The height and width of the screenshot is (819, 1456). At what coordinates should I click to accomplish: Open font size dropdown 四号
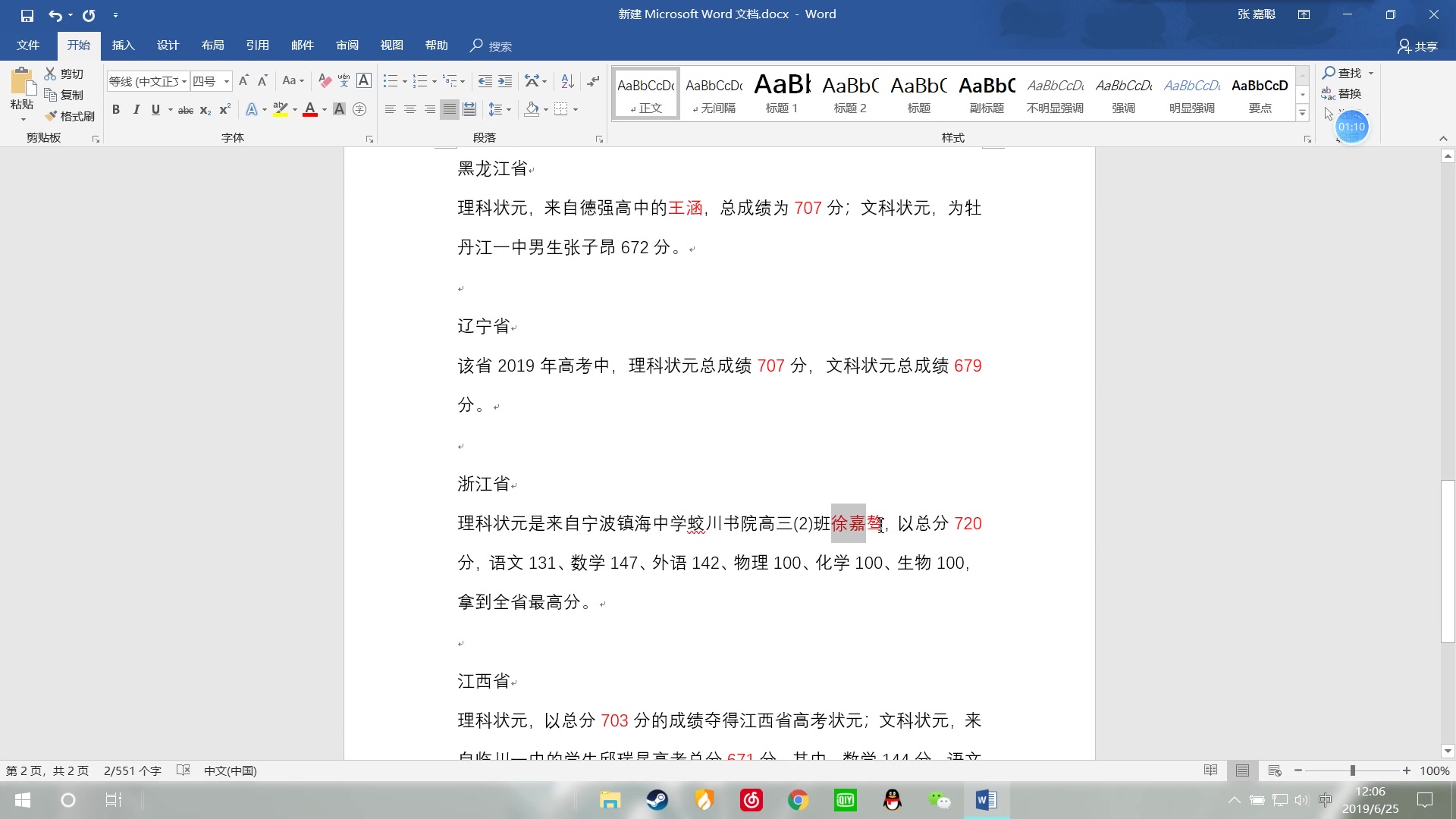pyautogui.click(x=226, y=81)
